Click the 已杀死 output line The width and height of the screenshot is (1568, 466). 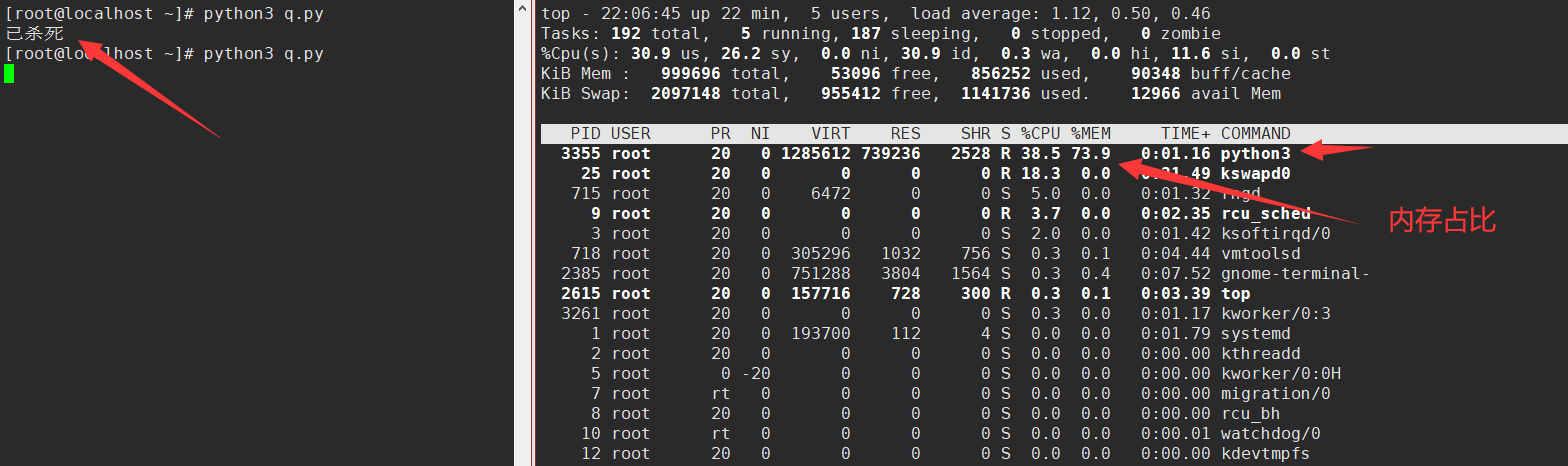pos(34,34)
